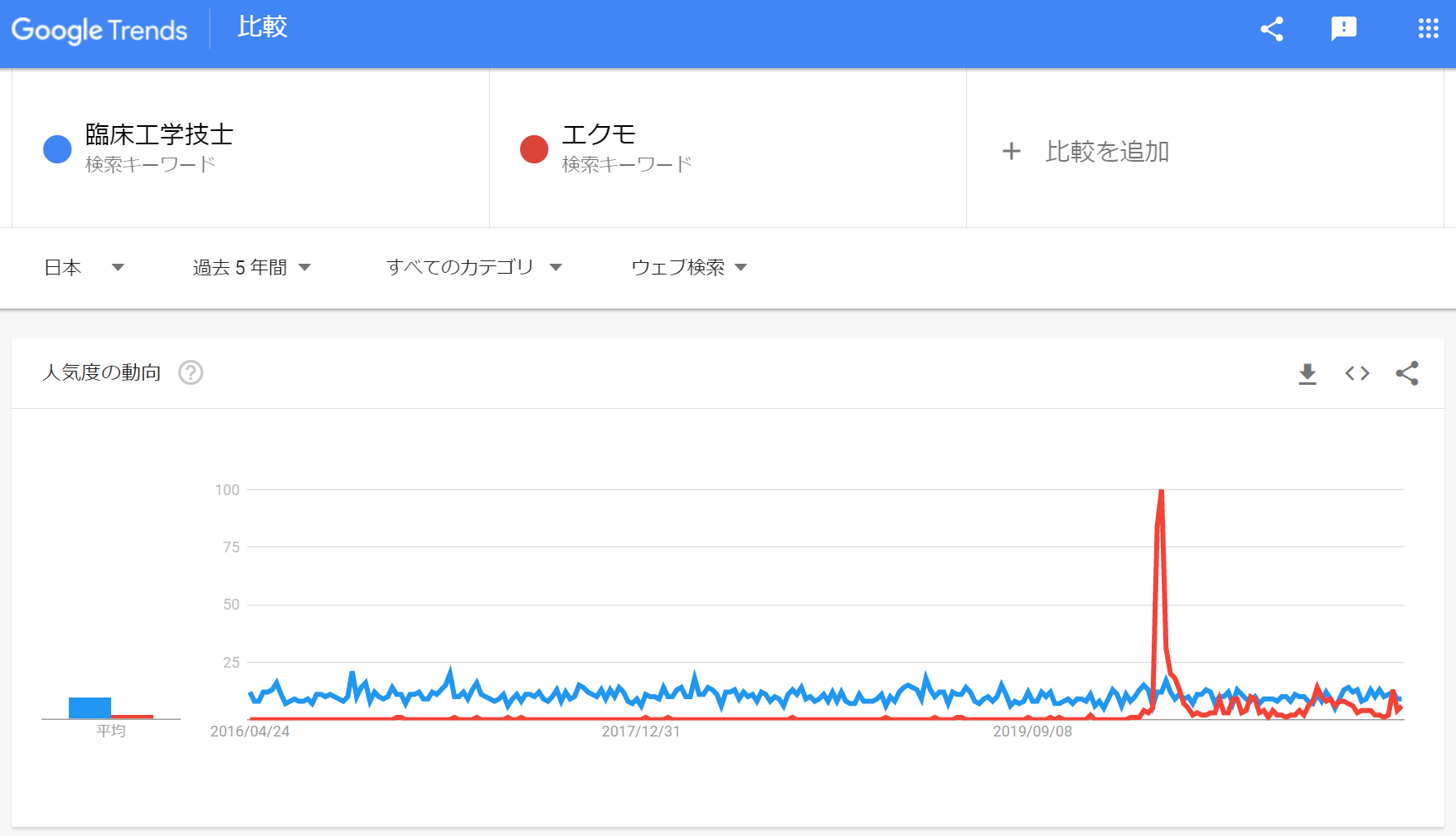Click the plus icon to add comparison
Screen dimensions: 1456x836
coord(1011,151)
